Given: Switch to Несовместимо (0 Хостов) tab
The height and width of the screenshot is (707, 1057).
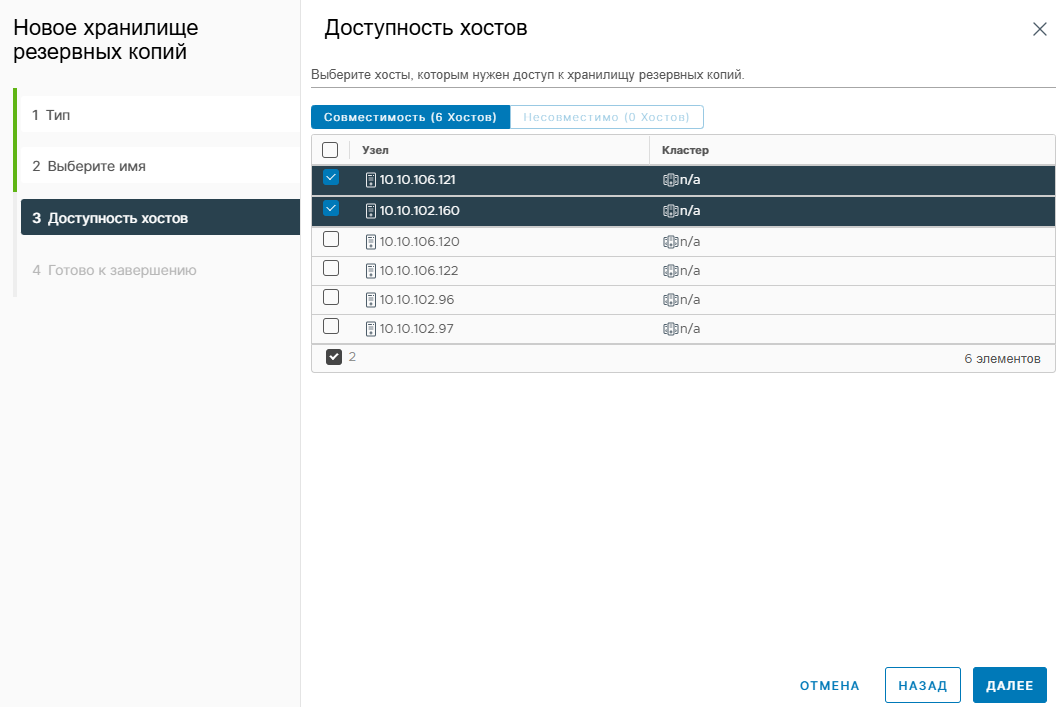Looking at the screenshot, I should click(x=607, y=117).
